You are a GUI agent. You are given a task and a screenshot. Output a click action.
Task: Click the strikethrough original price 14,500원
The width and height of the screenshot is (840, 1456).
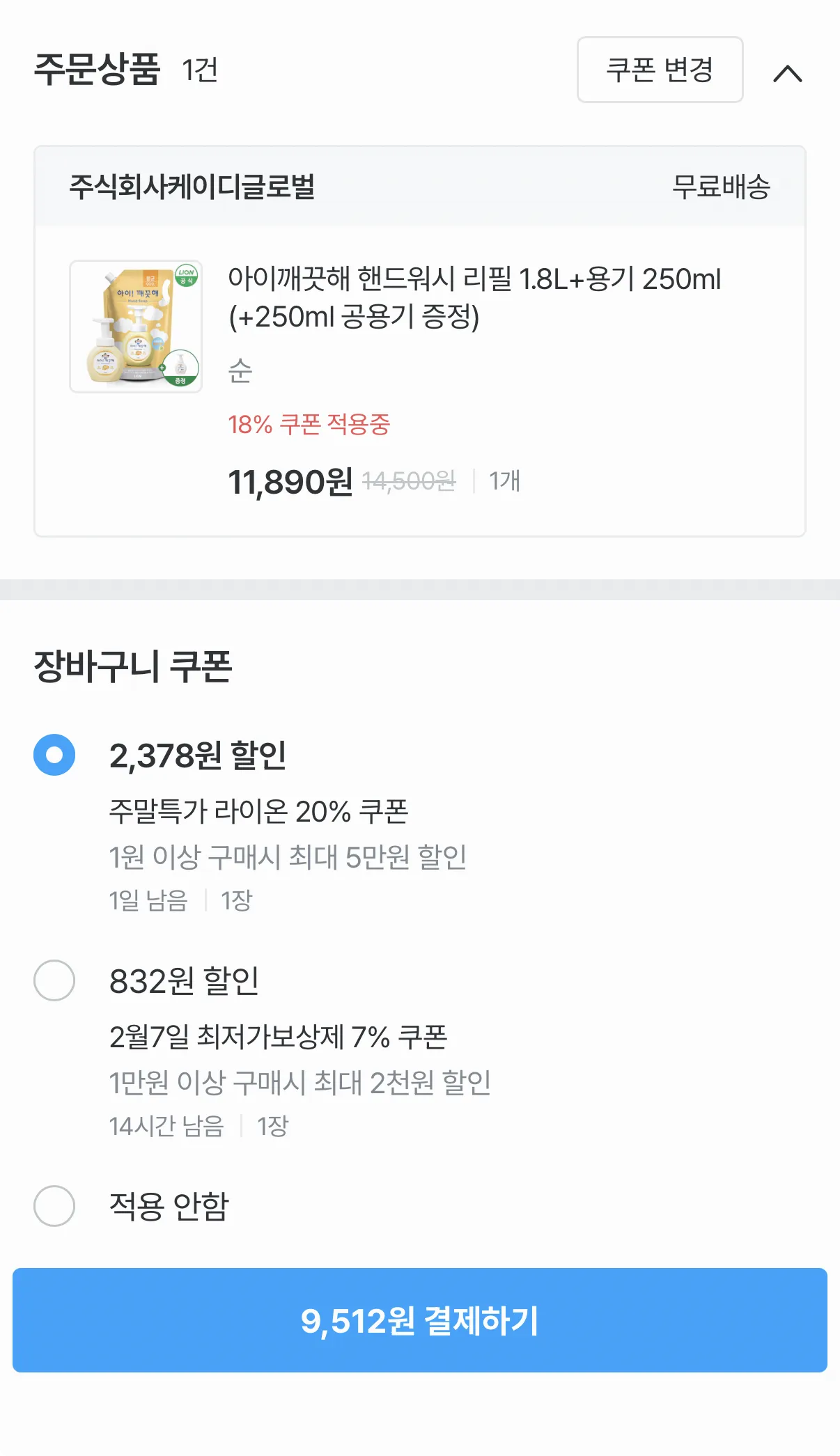(x=409, y=480)
